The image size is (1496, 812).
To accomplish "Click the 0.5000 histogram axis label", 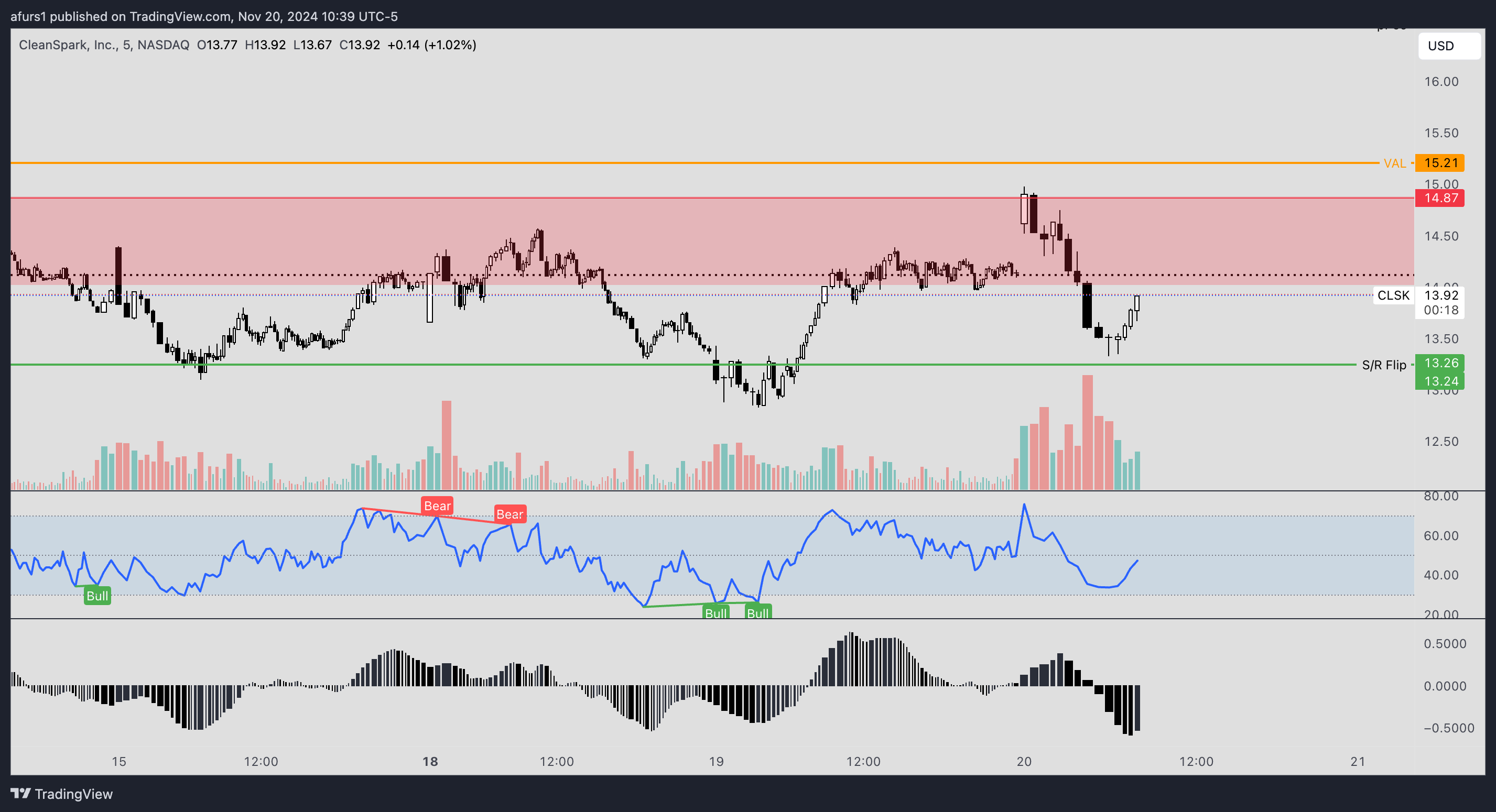I will [1445, 644].
